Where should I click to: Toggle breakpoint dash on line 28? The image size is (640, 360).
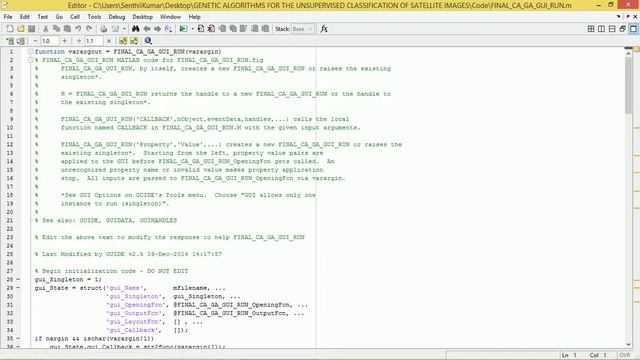tap(18, 280)
